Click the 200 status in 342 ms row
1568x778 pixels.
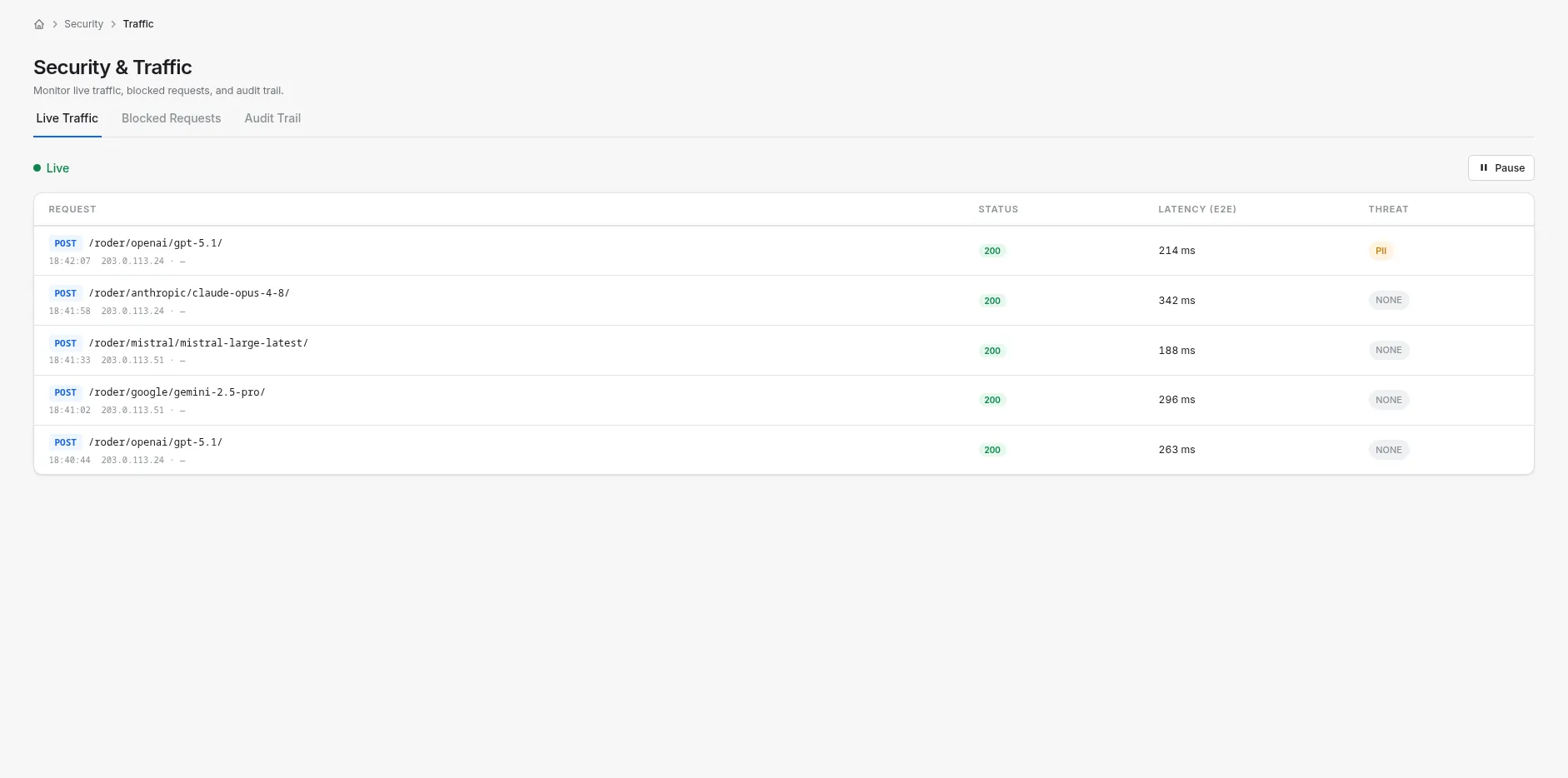(992, 301)
